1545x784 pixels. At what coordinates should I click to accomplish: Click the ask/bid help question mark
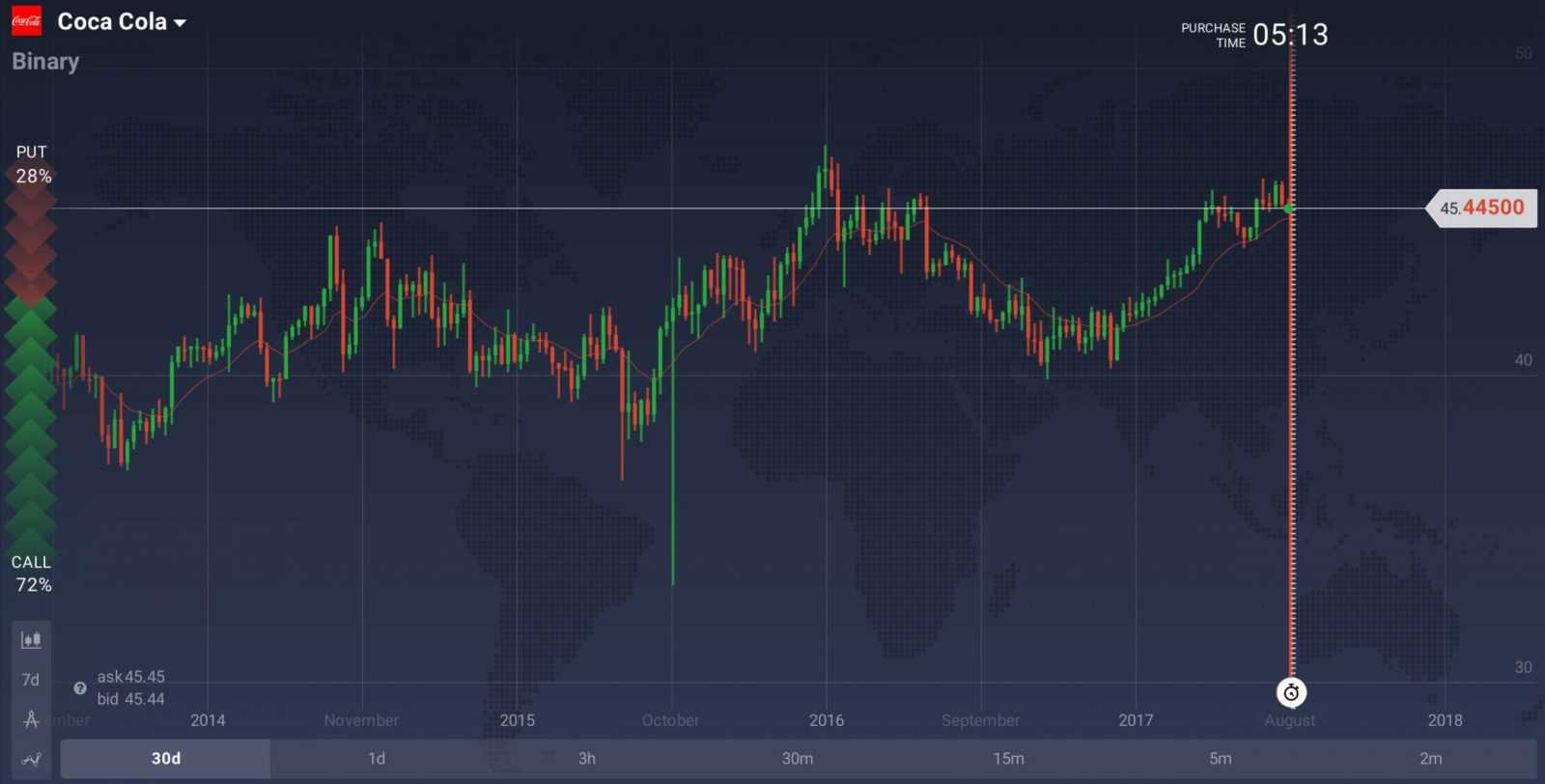click(x=80, y=688)
